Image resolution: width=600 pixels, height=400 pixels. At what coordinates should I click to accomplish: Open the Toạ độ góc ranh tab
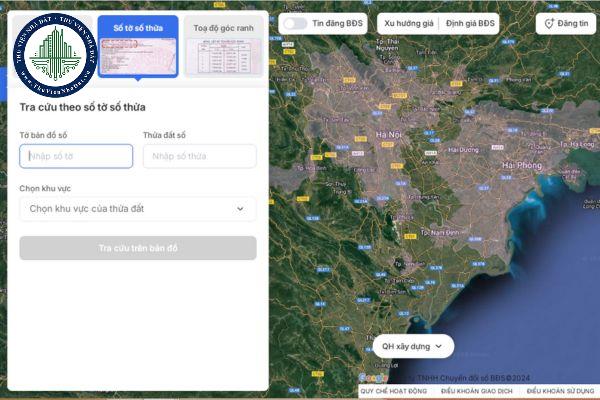(223, 46)
